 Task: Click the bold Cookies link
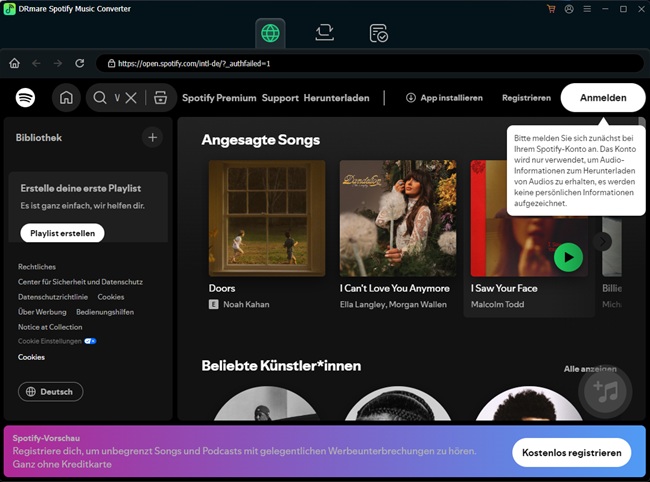click(31, 357)
